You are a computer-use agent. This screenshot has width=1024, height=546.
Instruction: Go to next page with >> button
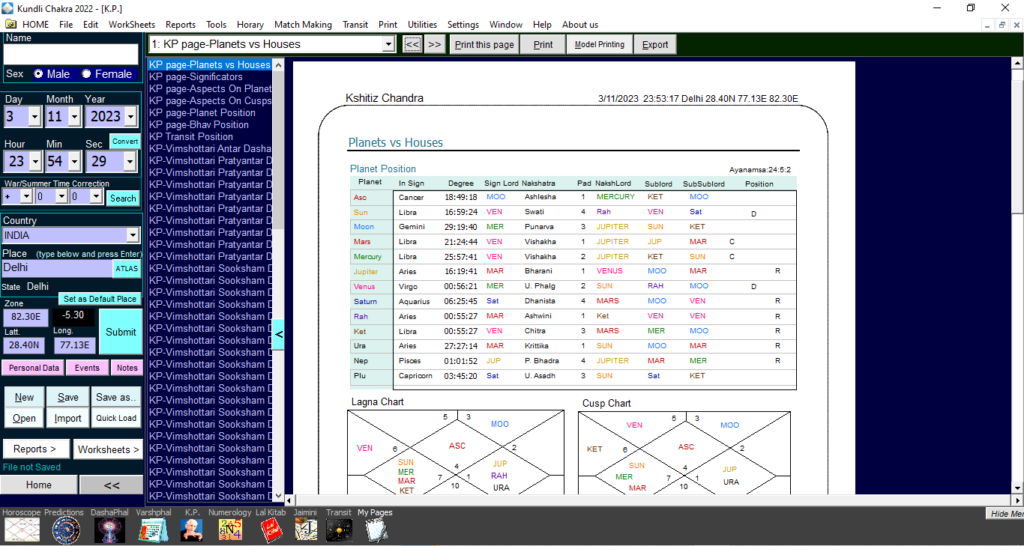(x=434, y=44)
